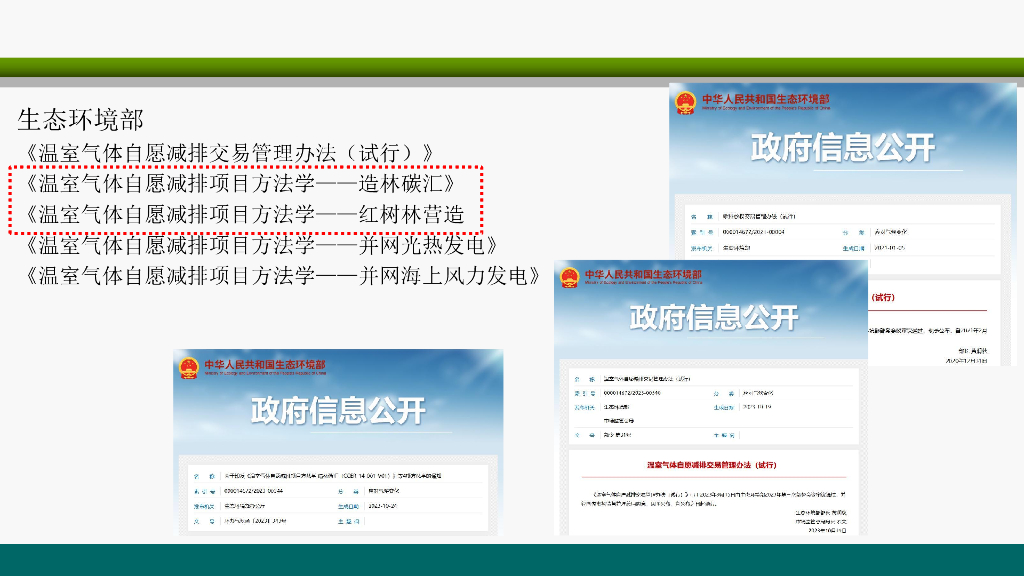Select the line ending with 造林碳汇
Image resolution: width=1024 pixels, height=576 pixels.
pos(238,184)
